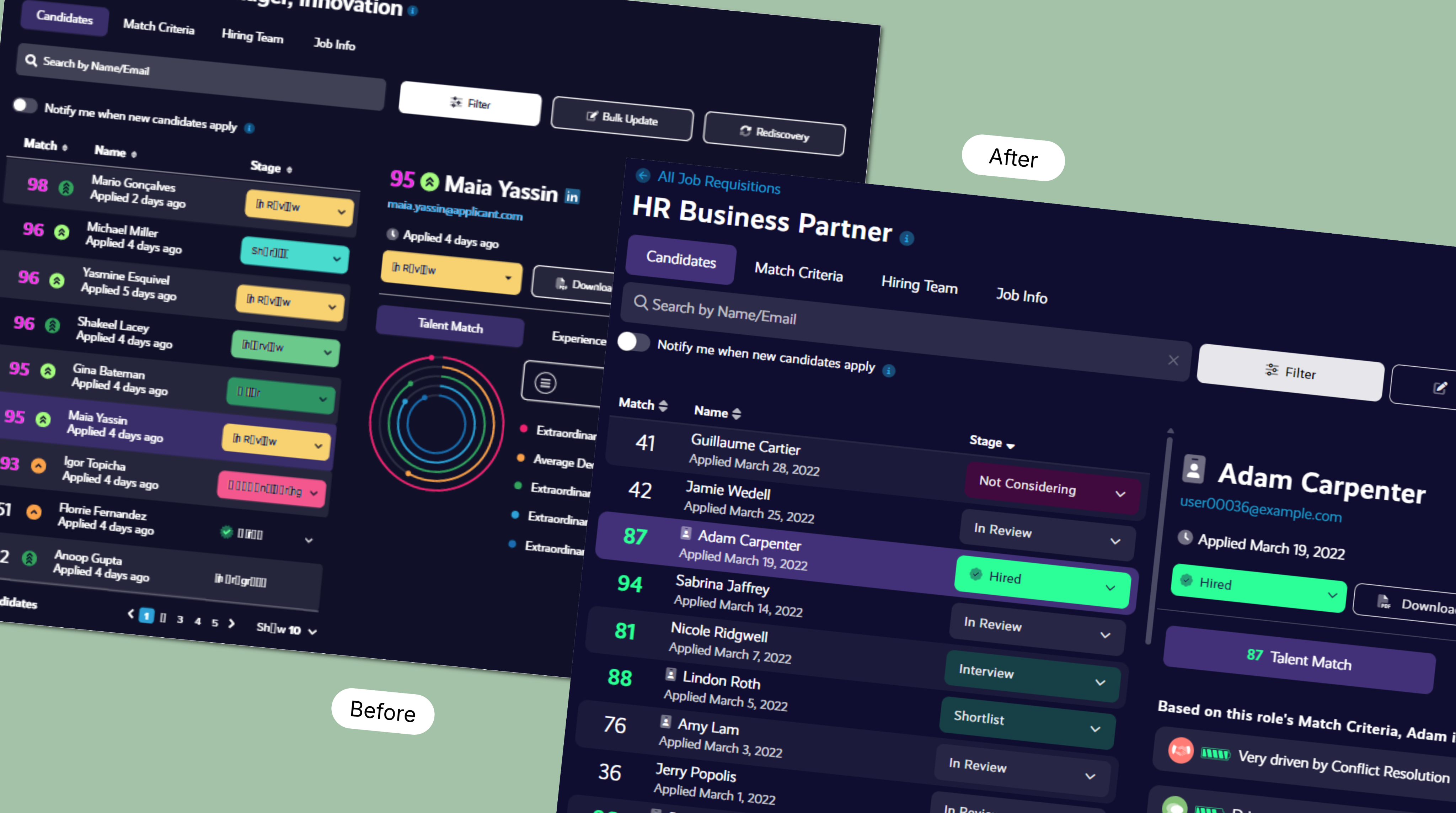This screenshot has height=813, width=1456.
Task: Click the info icon after the notify text in After view
Action: point(889,371)
